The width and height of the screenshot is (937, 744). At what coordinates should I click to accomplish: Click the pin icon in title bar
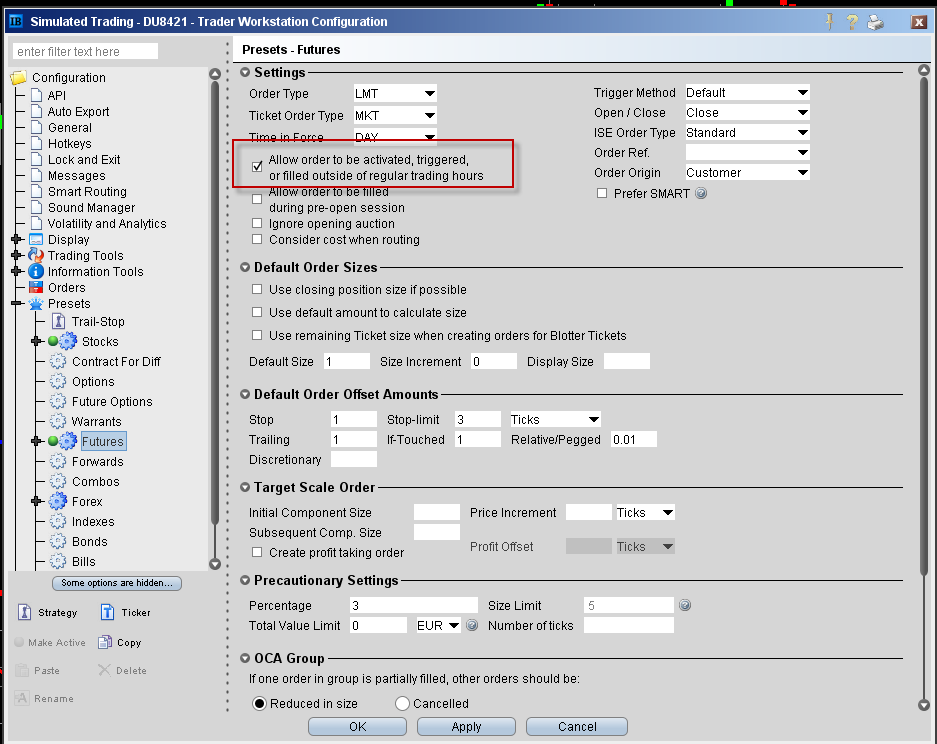(x=829, y=22)
